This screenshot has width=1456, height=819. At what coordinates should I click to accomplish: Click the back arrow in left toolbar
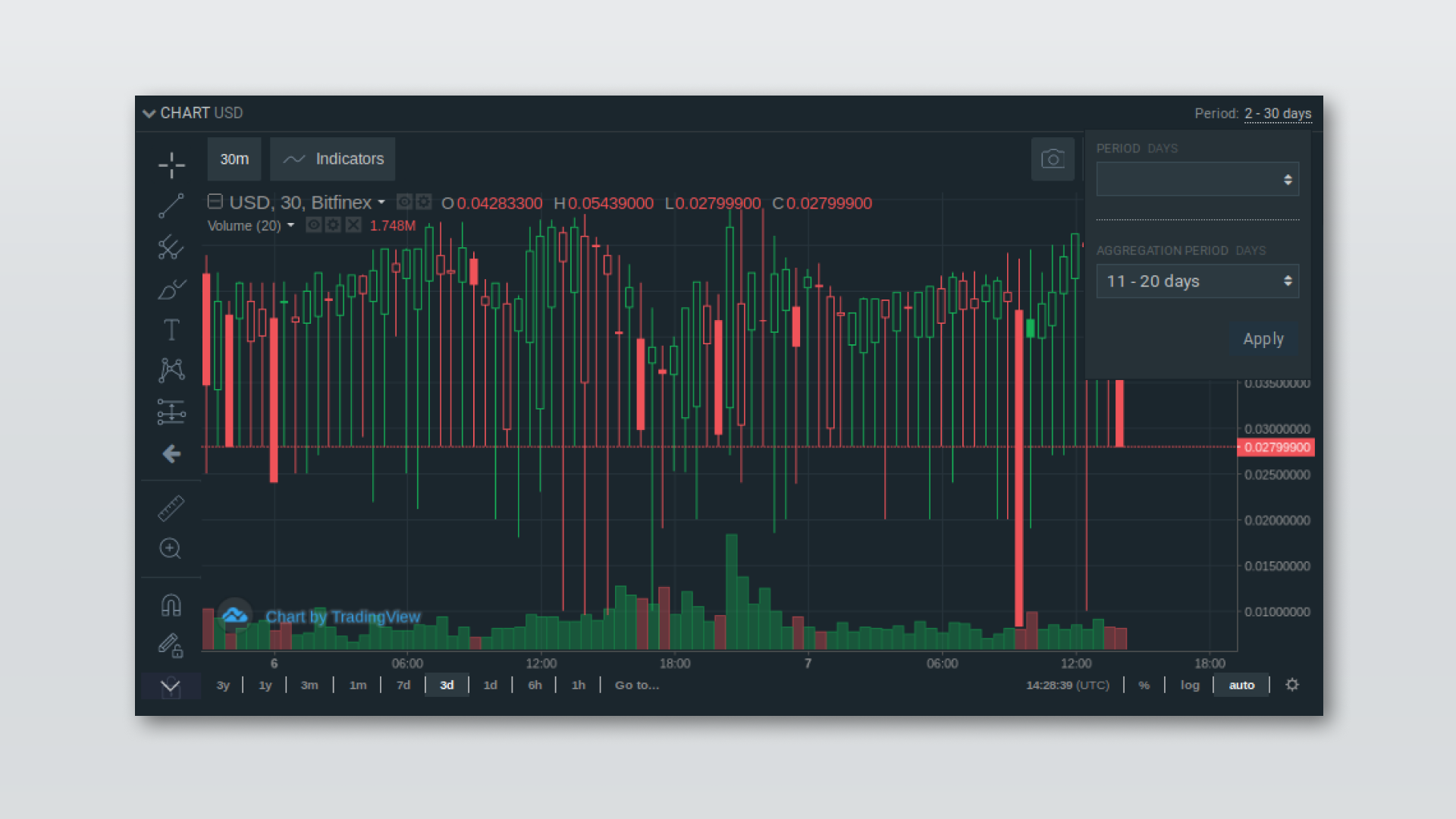pyautogui.click(x=171, y=453)
